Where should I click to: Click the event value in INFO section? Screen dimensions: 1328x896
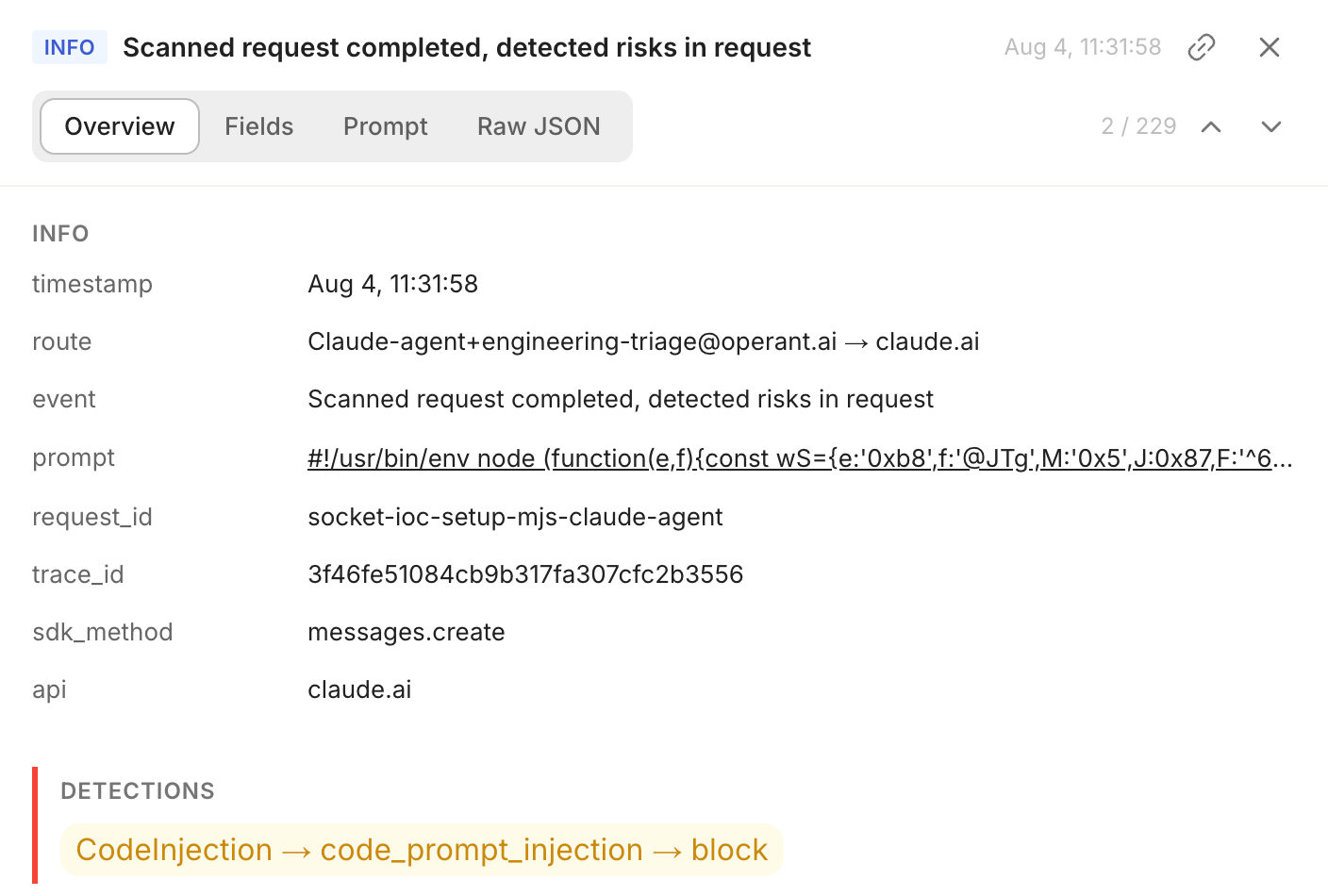tap(621, 399)
